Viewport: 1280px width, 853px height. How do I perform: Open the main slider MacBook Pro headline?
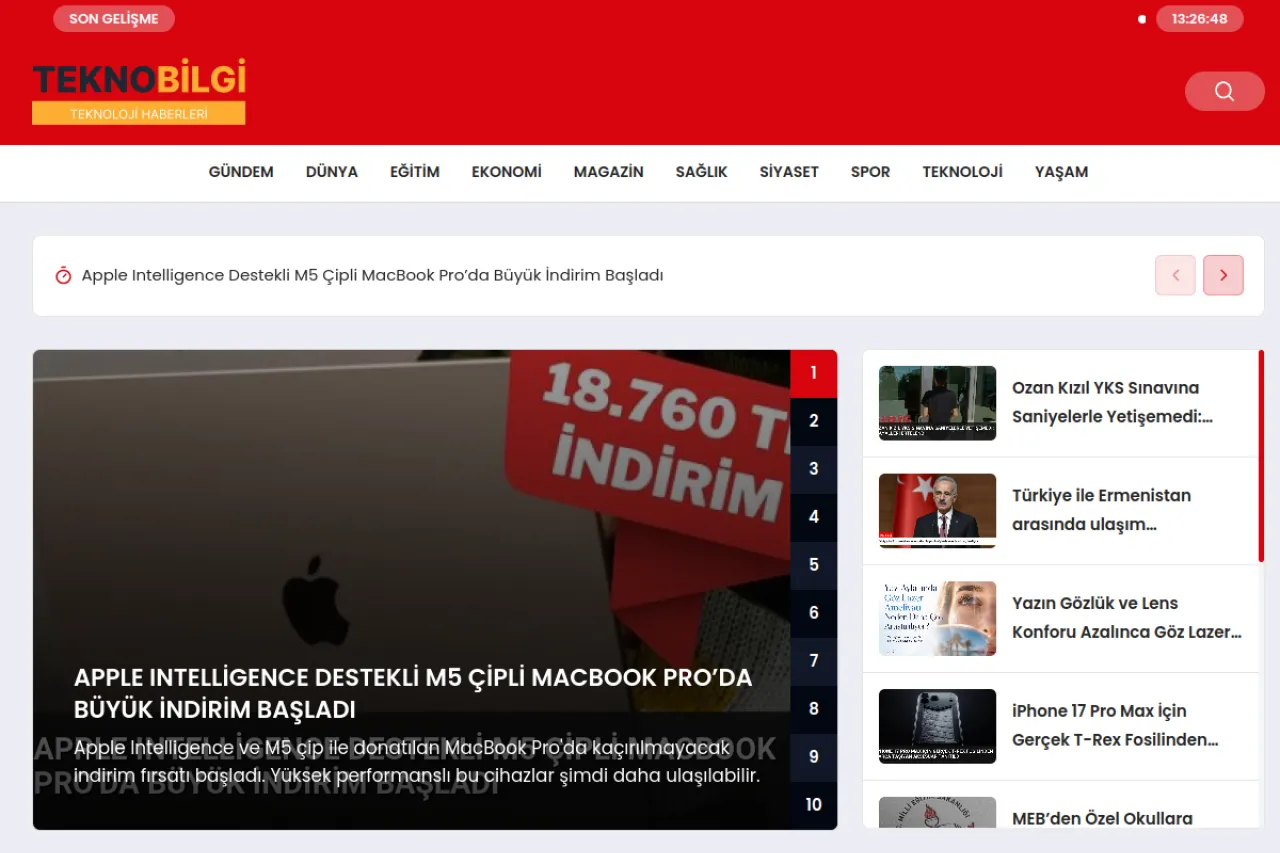(413, 693)
